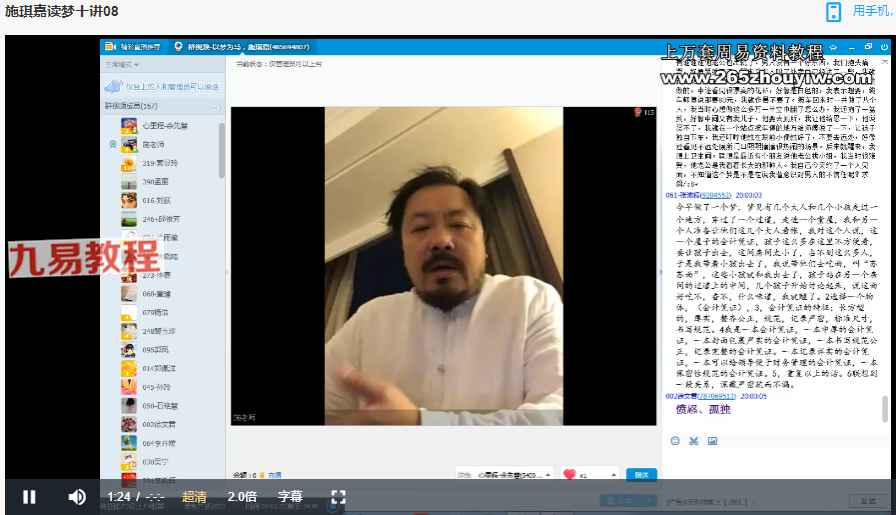
Task: Click the chat messages scrollbar thumb
Action: (x=885, y=409)
